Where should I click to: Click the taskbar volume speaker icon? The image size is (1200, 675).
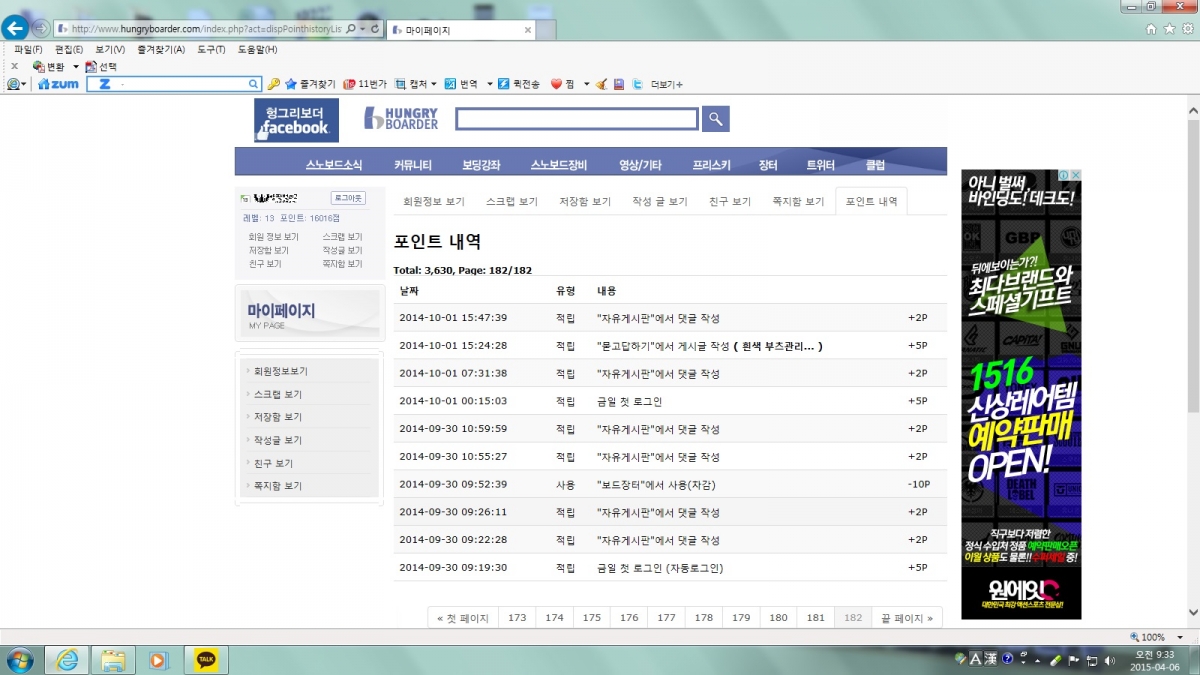pyautogui.click(x=1108, y=660)
